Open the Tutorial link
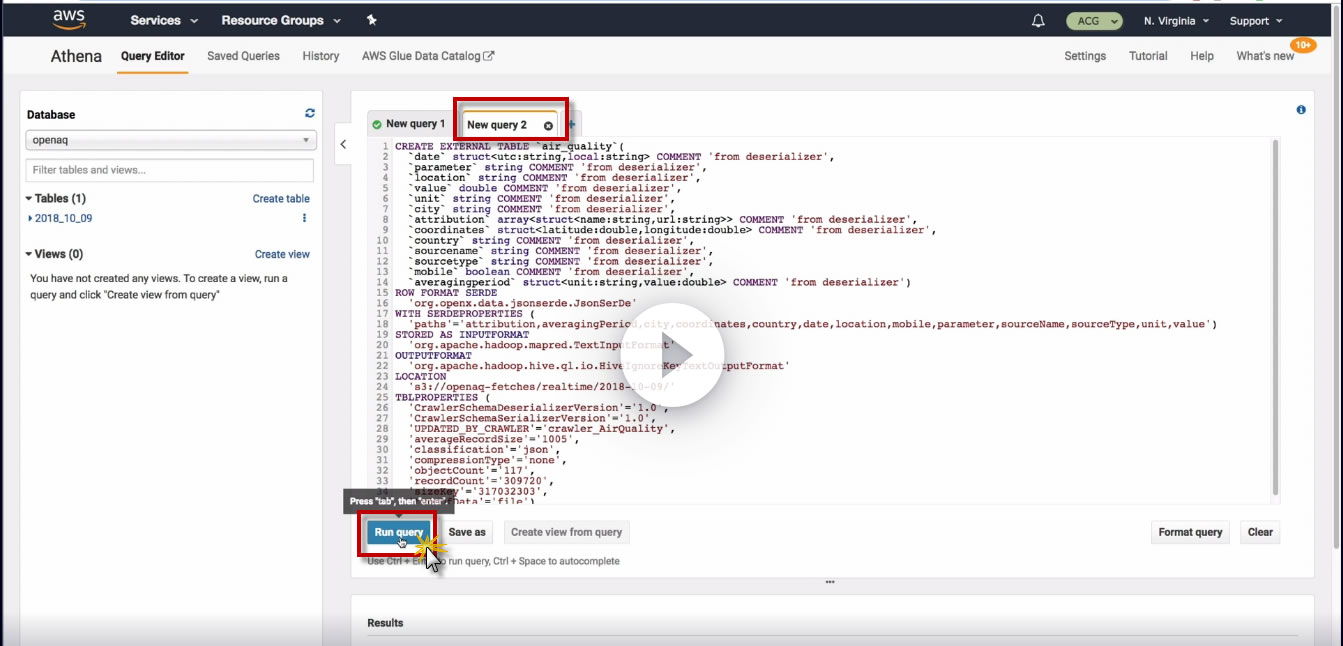This screenshot has height=646, width=1343. 1148,56
